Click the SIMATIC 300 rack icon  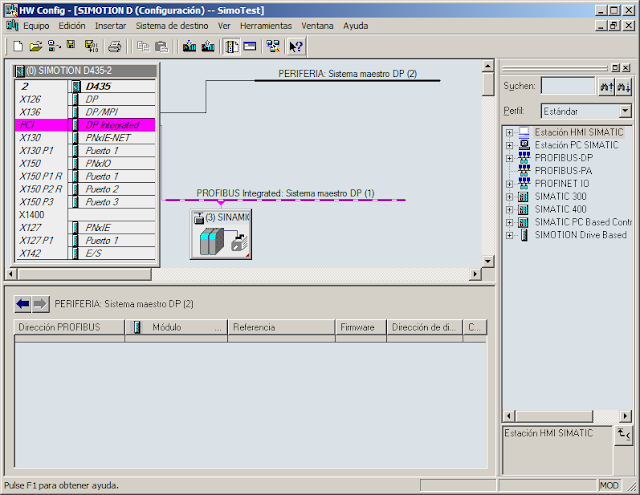pos(524,197)
